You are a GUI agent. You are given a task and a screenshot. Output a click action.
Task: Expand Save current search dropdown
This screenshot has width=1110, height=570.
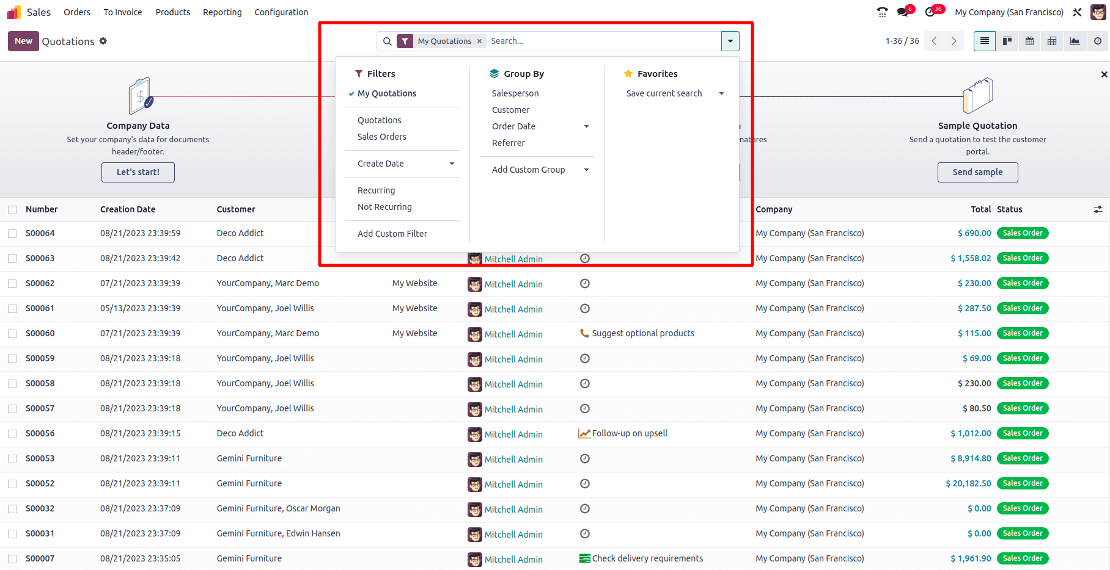point(721,94)
